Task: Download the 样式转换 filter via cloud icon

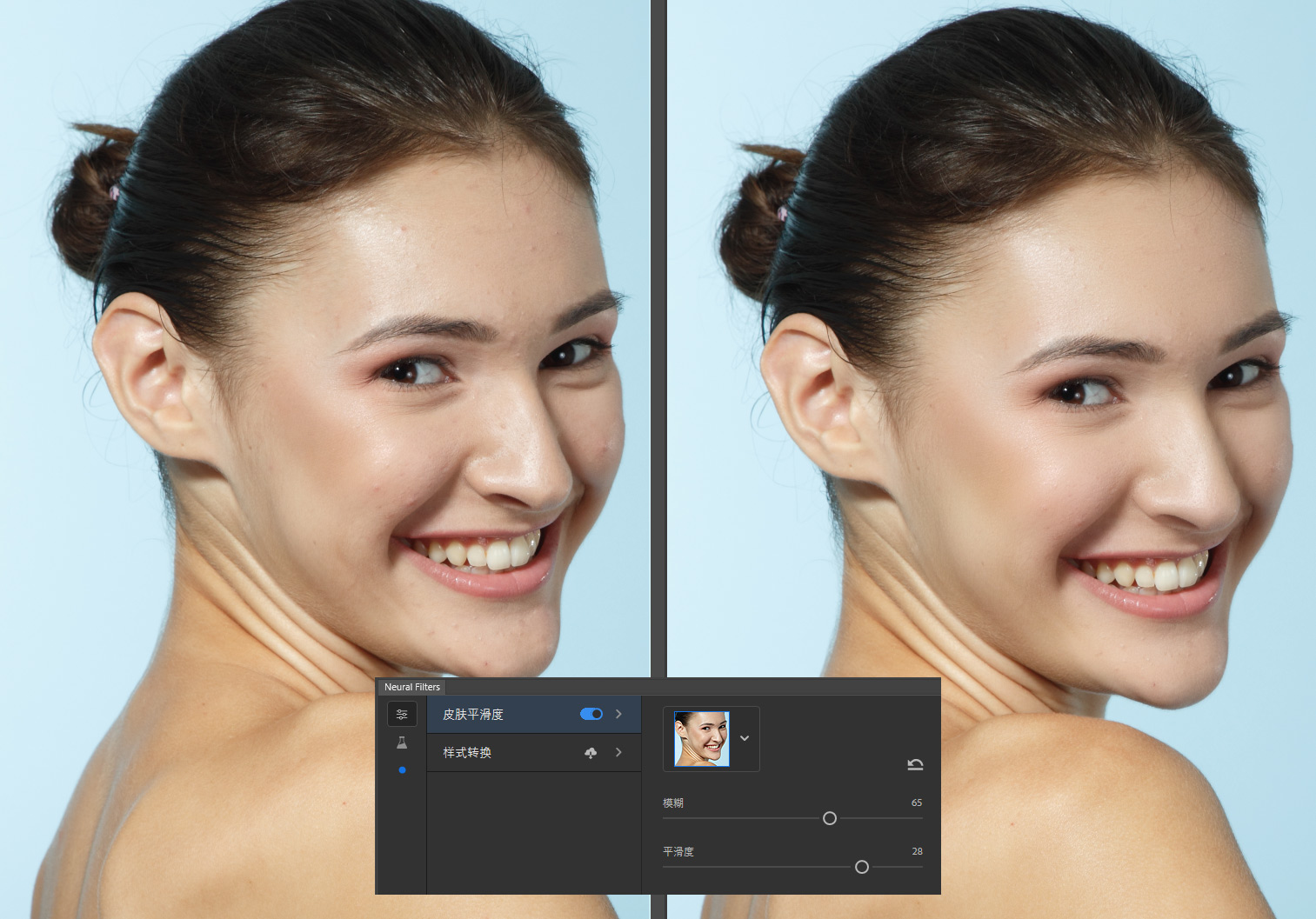Action: (x=591, y=753)
